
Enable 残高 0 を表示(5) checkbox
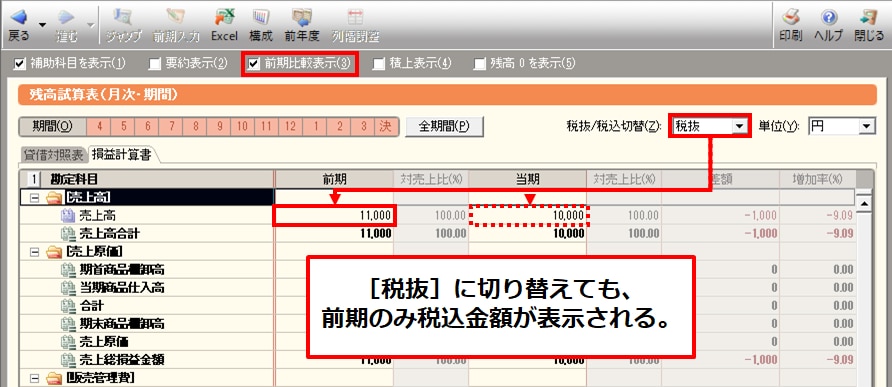tap(480, 63)
